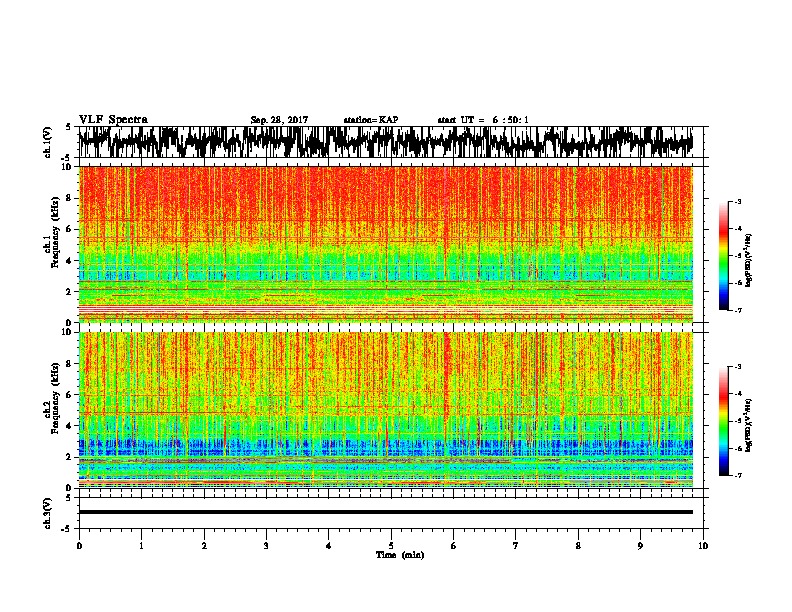
Task: Click the 2 label on the Time axis
Action: click(x=204, y=546)
